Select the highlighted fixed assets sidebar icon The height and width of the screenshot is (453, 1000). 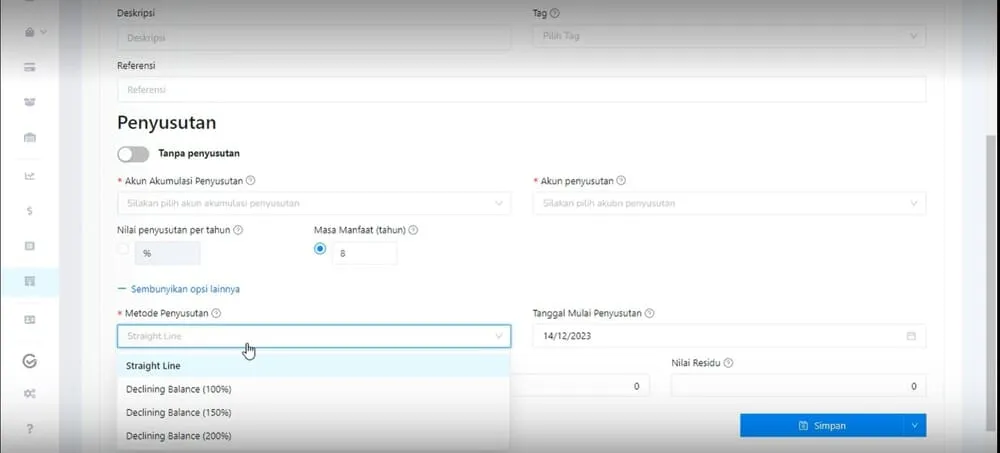[29, 281]
